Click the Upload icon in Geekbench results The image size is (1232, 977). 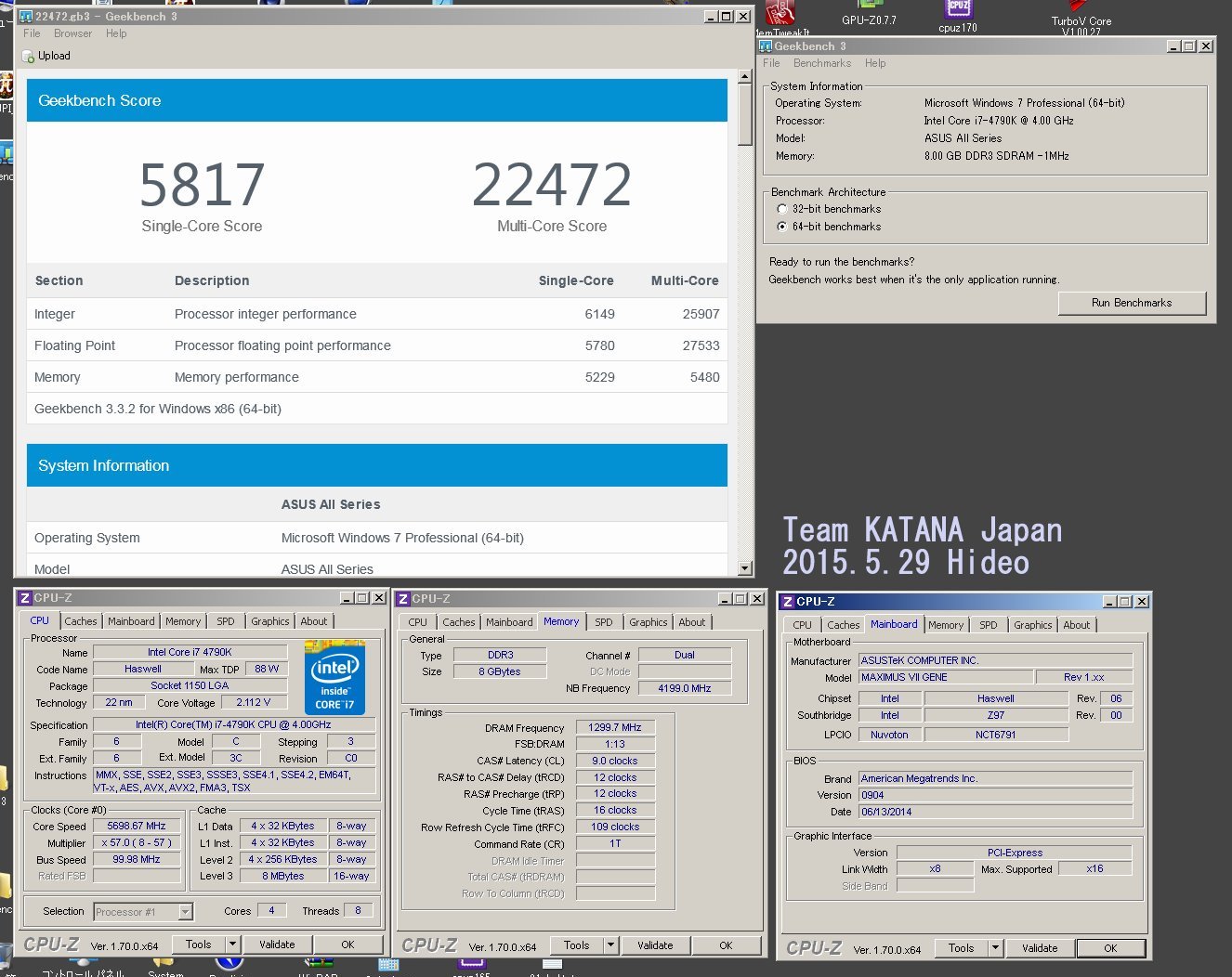click(28, 57)
